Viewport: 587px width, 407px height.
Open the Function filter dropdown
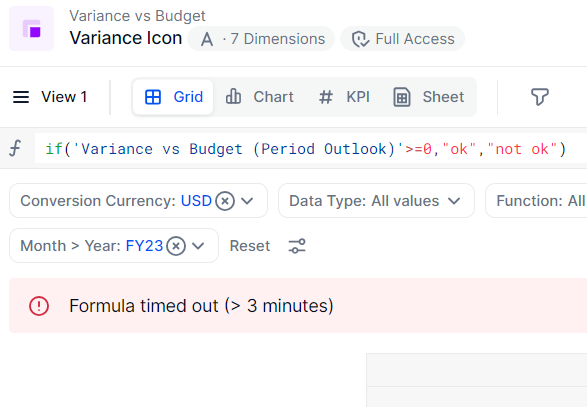536,201
